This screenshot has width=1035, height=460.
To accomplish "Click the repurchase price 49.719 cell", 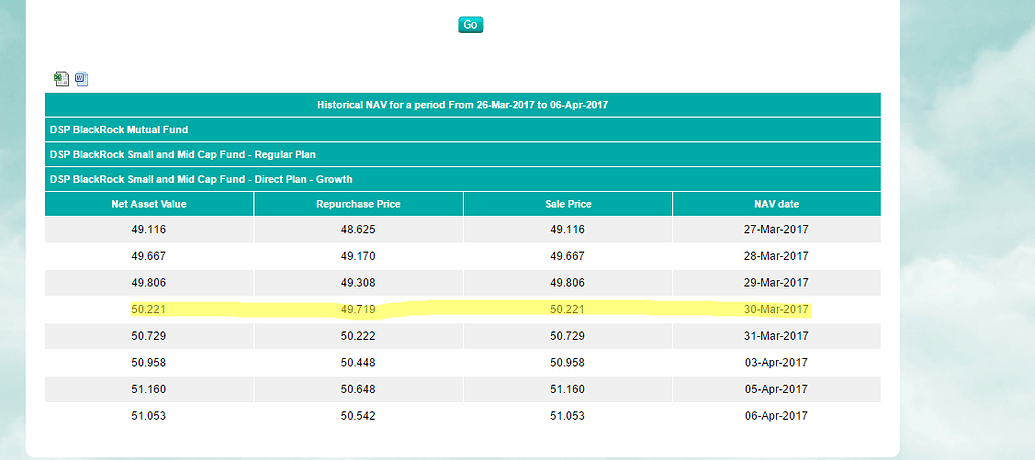I will 358,310.
